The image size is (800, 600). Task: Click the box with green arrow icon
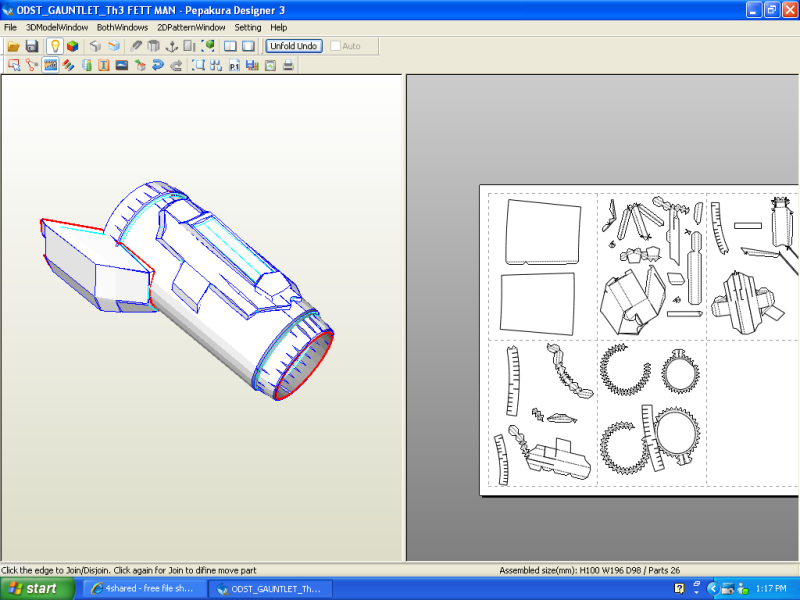pyautogui.click(x=140, y=65)
